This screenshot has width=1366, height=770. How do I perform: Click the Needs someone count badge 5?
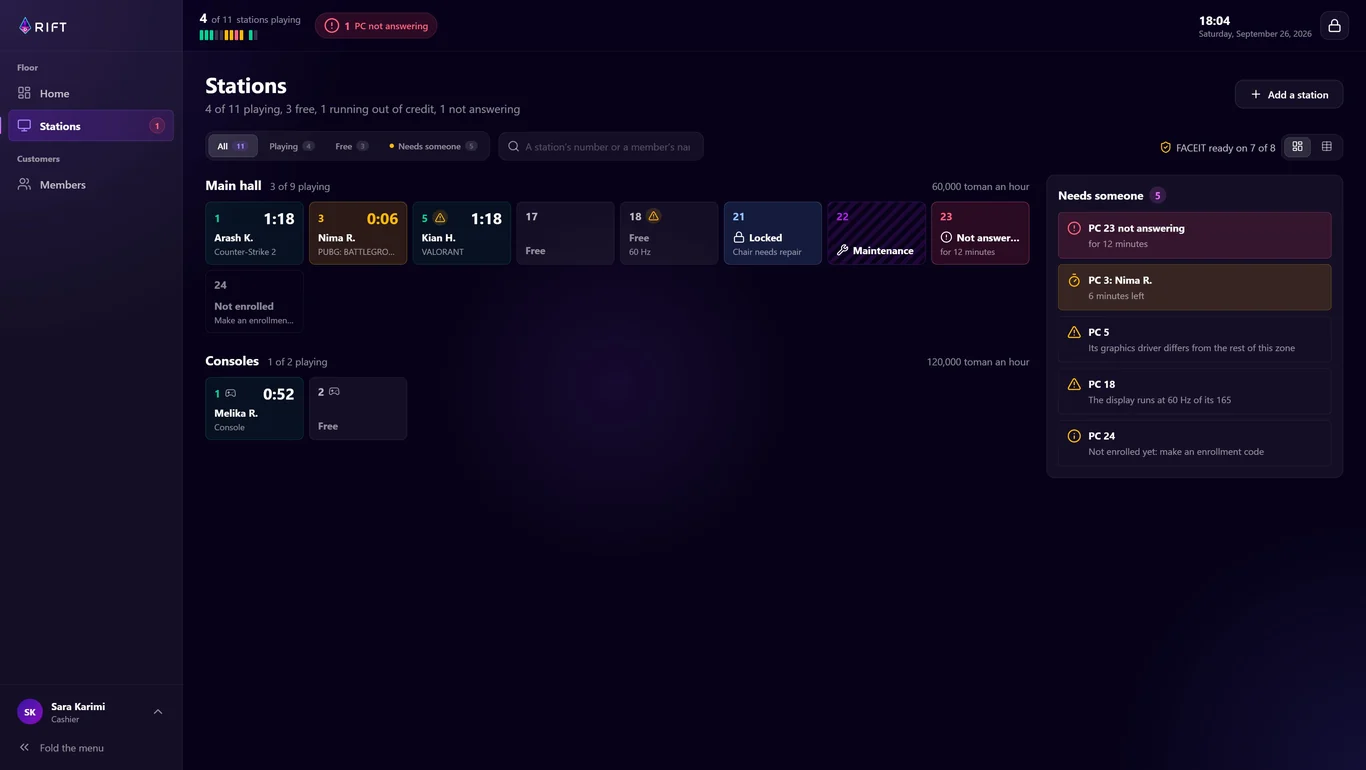pyautogui.click(x=1157, y=195)
